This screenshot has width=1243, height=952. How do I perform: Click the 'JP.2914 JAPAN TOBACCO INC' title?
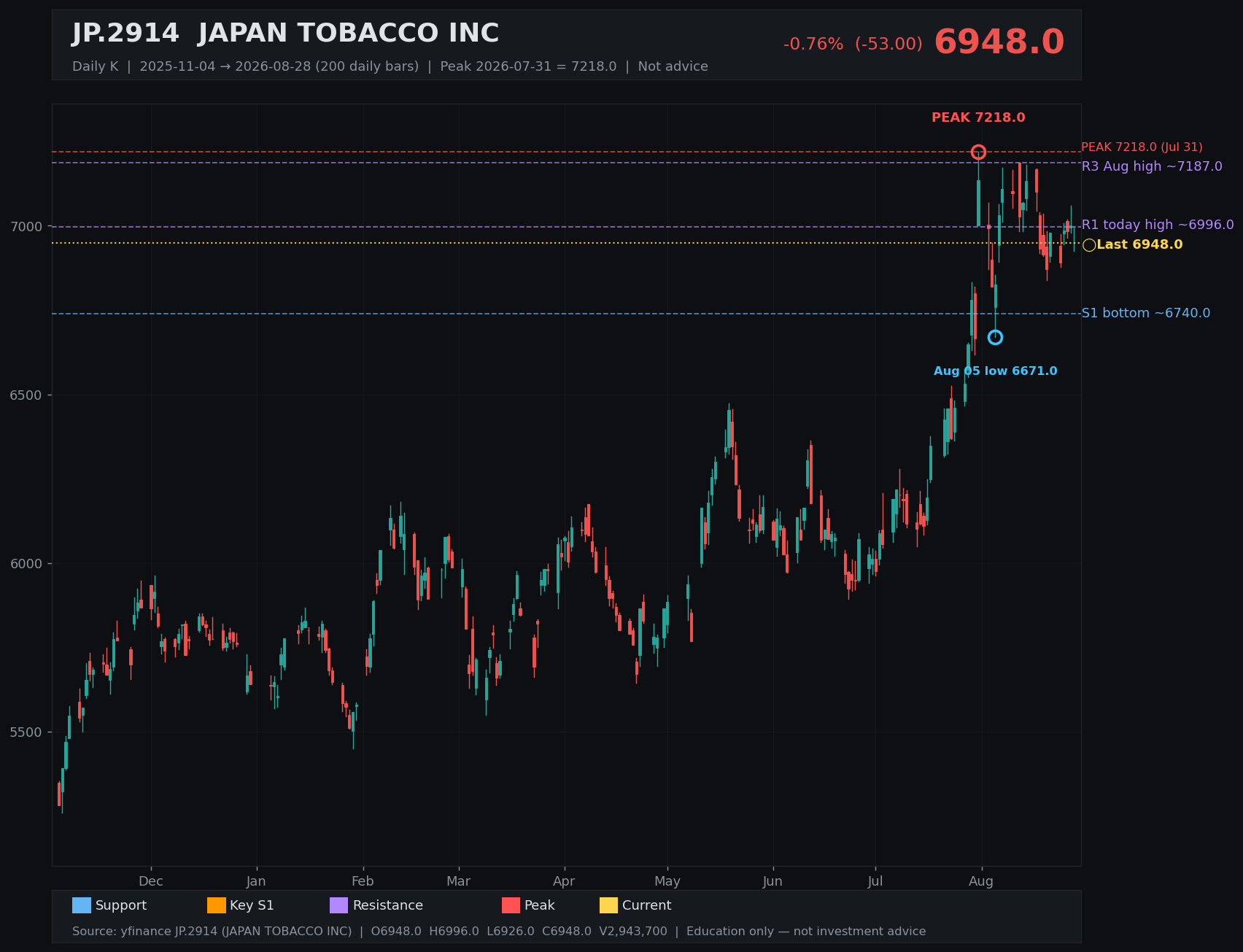[285, 34]
